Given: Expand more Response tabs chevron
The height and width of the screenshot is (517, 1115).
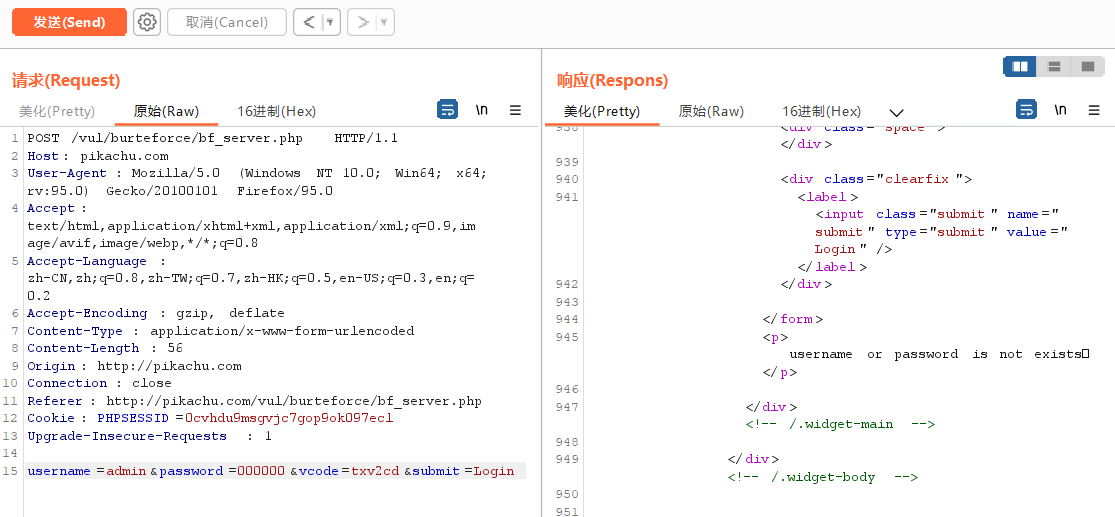Looking at the screenshot, I should pyautogui.click(x=896, y=112).
